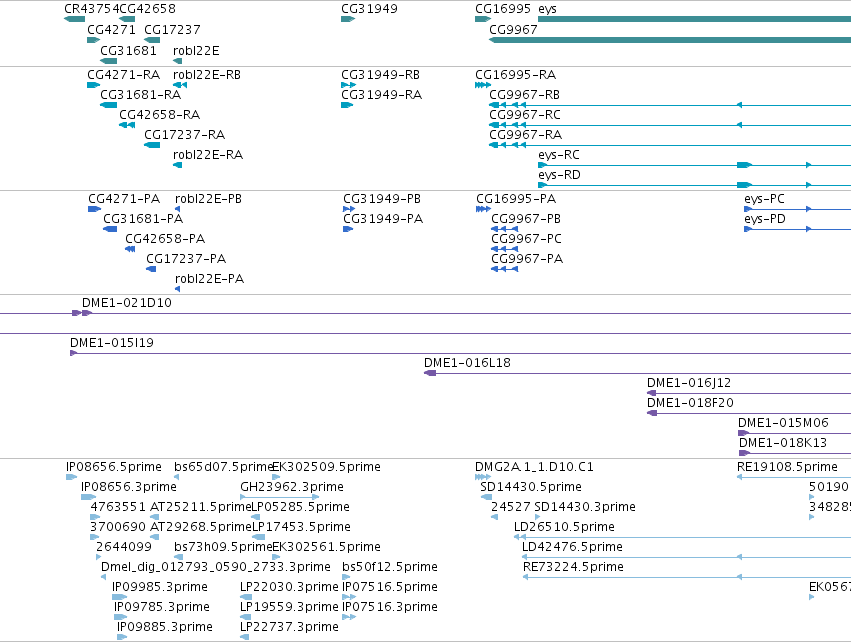Click clone DME1-018K13

[783, 443]
